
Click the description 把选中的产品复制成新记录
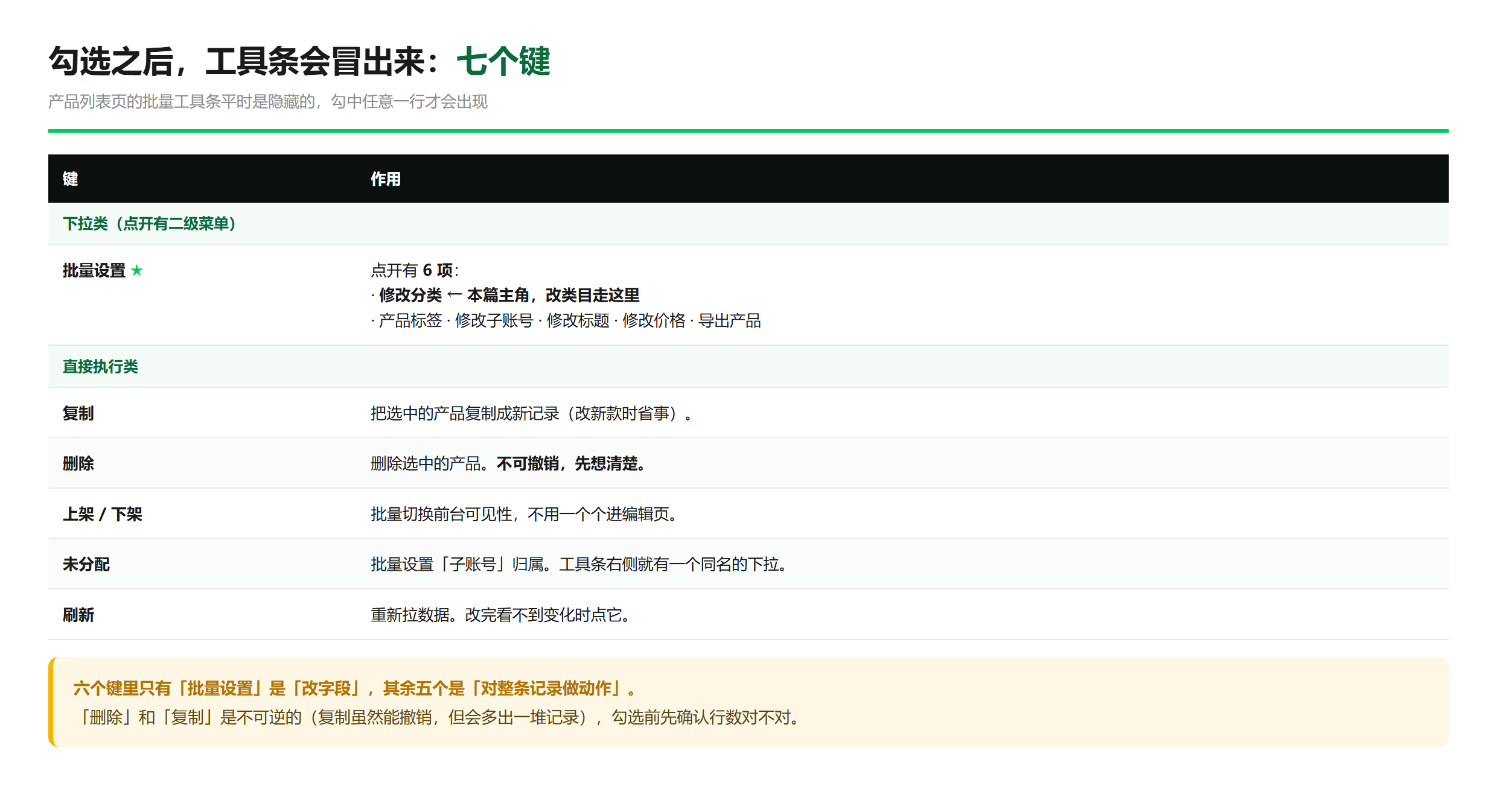point(465,413)
